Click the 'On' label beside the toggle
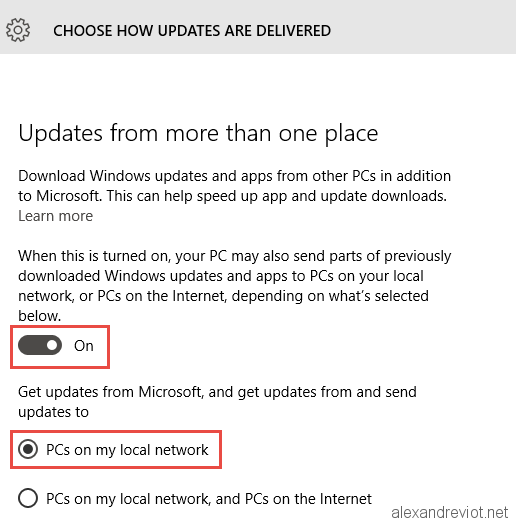This screenshot has height=527, width=516. click(x=84, y=346)
